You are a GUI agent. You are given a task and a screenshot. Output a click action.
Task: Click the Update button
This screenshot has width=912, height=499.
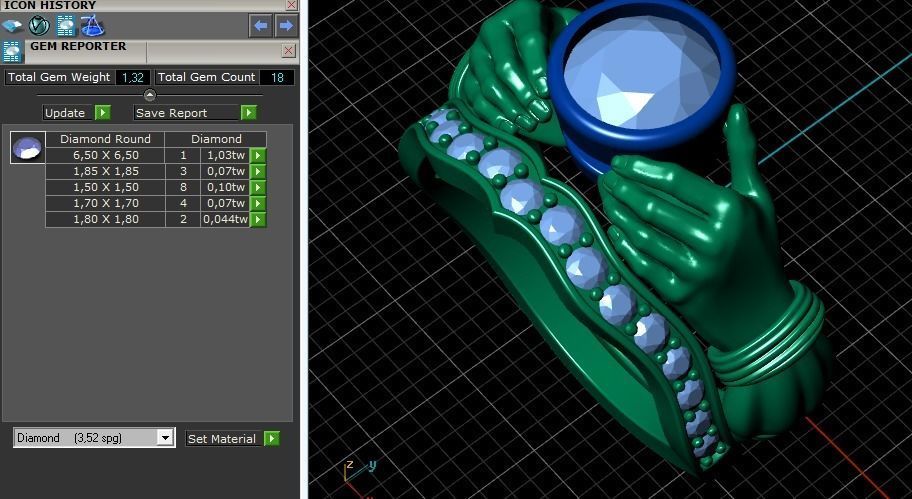[65, 113]
